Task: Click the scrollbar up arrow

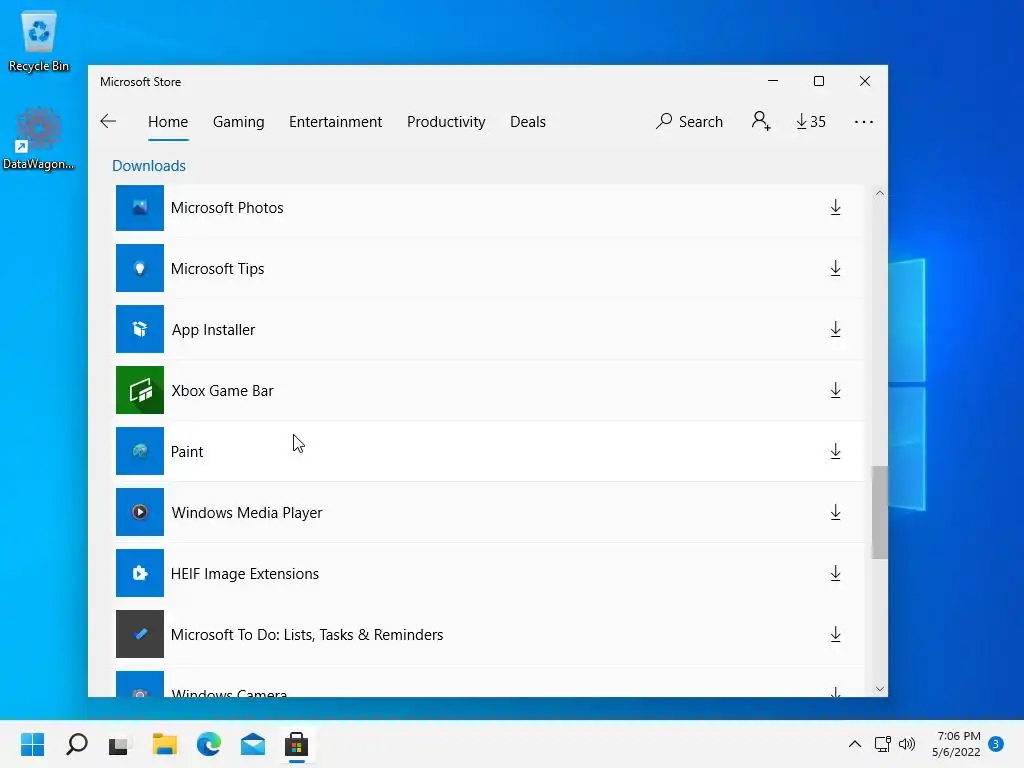Action: (x=880, y=193)
